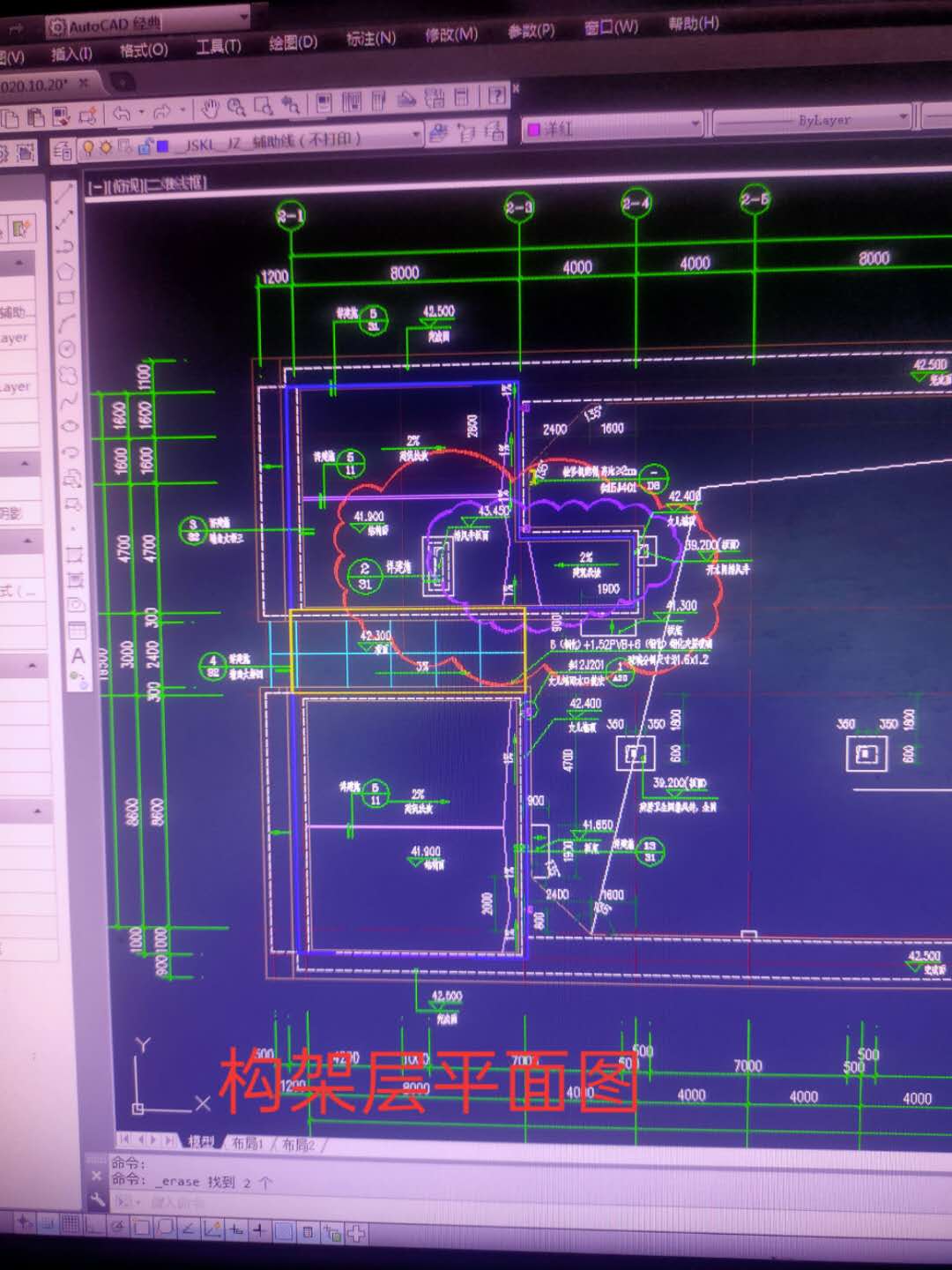This screenshot has height=1270, width=952.
Task: Switch to the 布局1 layout tab
Action: 248,1143
